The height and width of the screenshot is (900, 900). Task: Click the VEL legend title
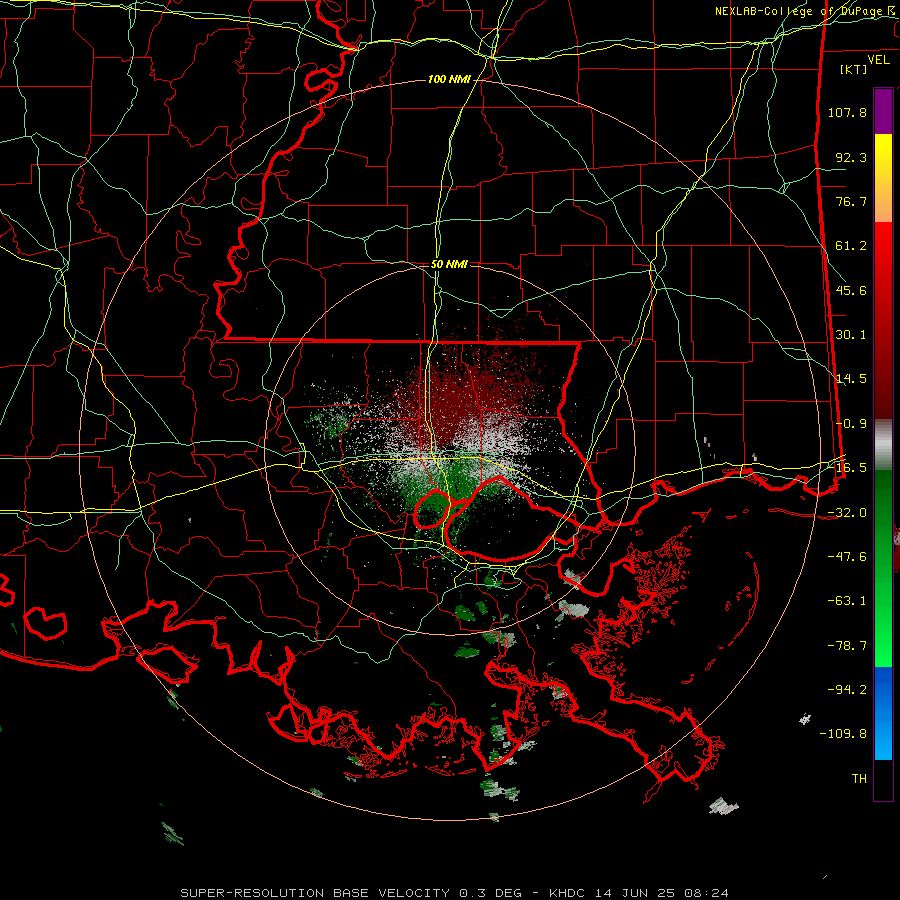pos(878,60)
